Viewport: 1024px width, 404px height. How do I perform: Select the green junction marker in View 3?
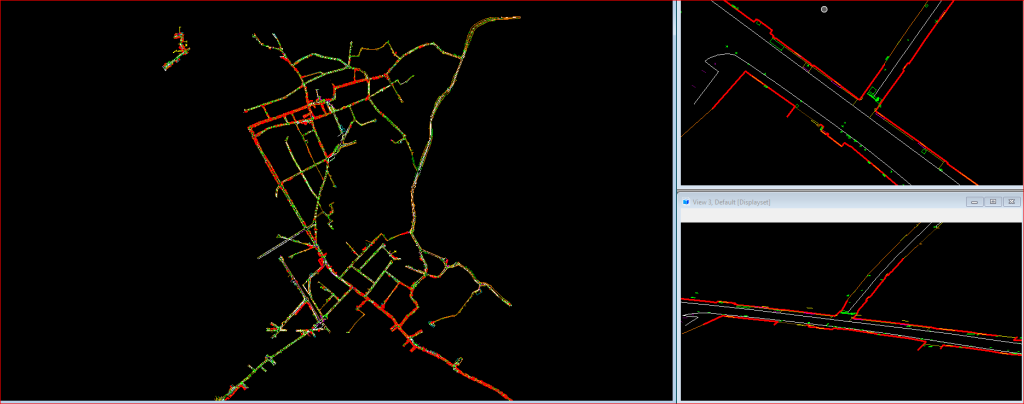click(x=848, y=313)
